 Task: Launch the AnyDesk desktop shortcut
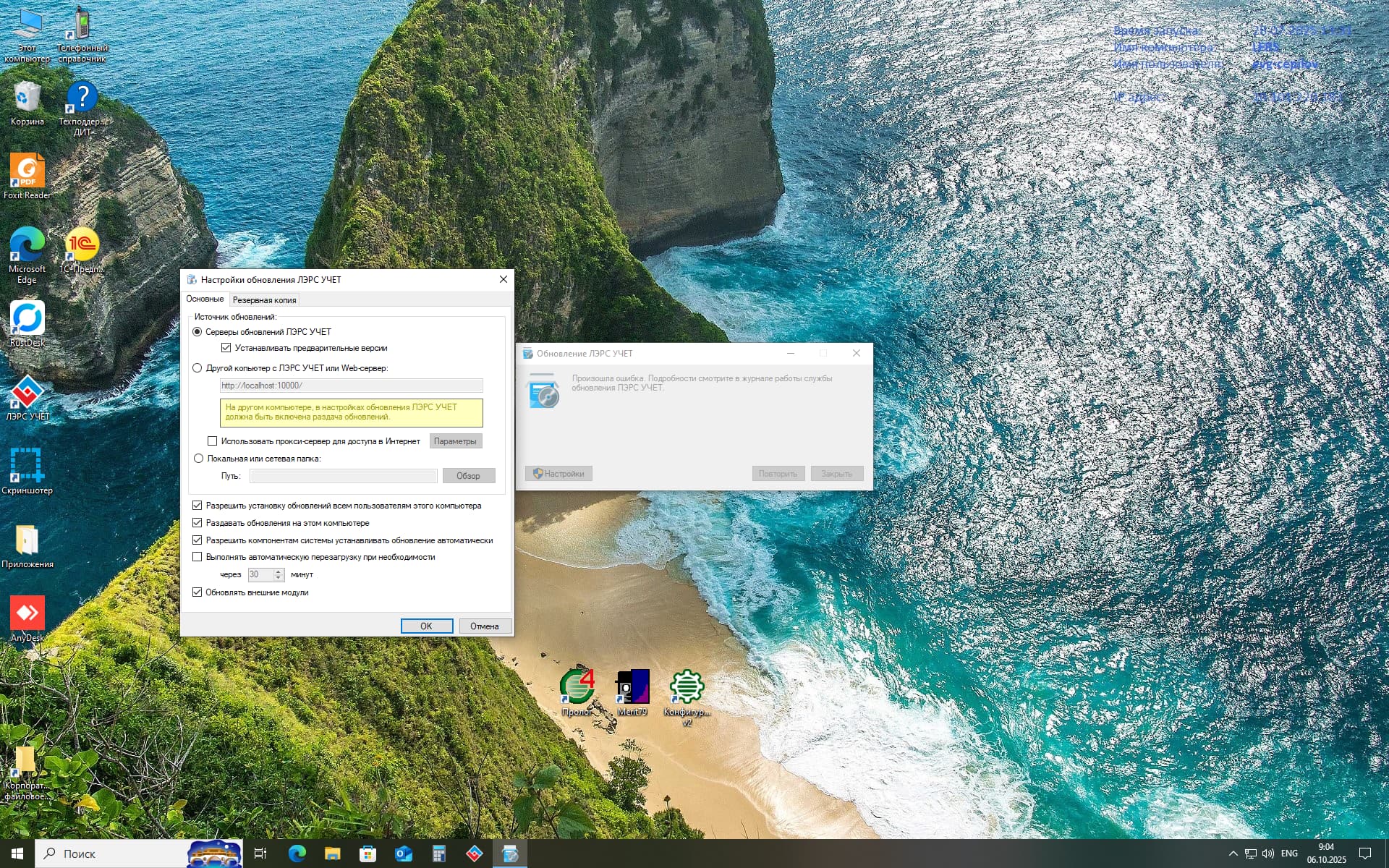click(27, 614)
